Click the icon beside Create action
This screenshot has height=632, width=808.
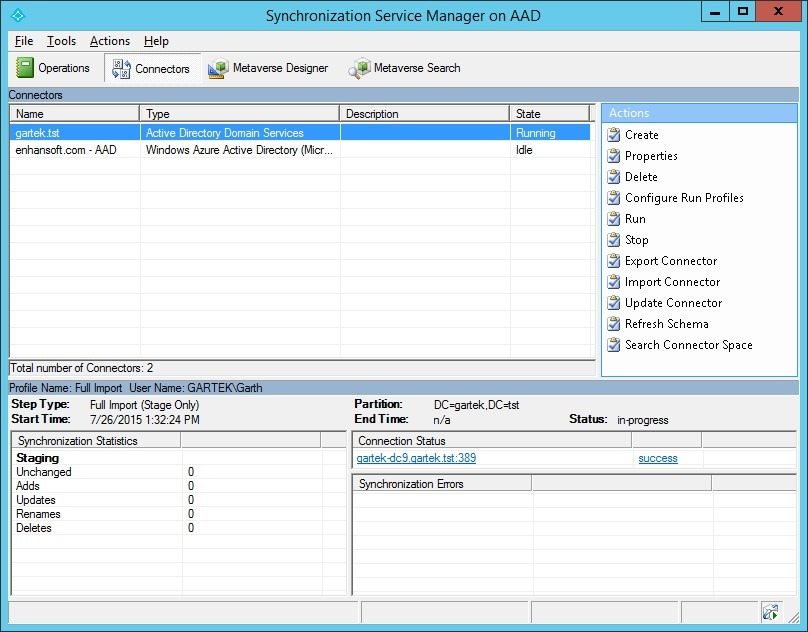614,135
